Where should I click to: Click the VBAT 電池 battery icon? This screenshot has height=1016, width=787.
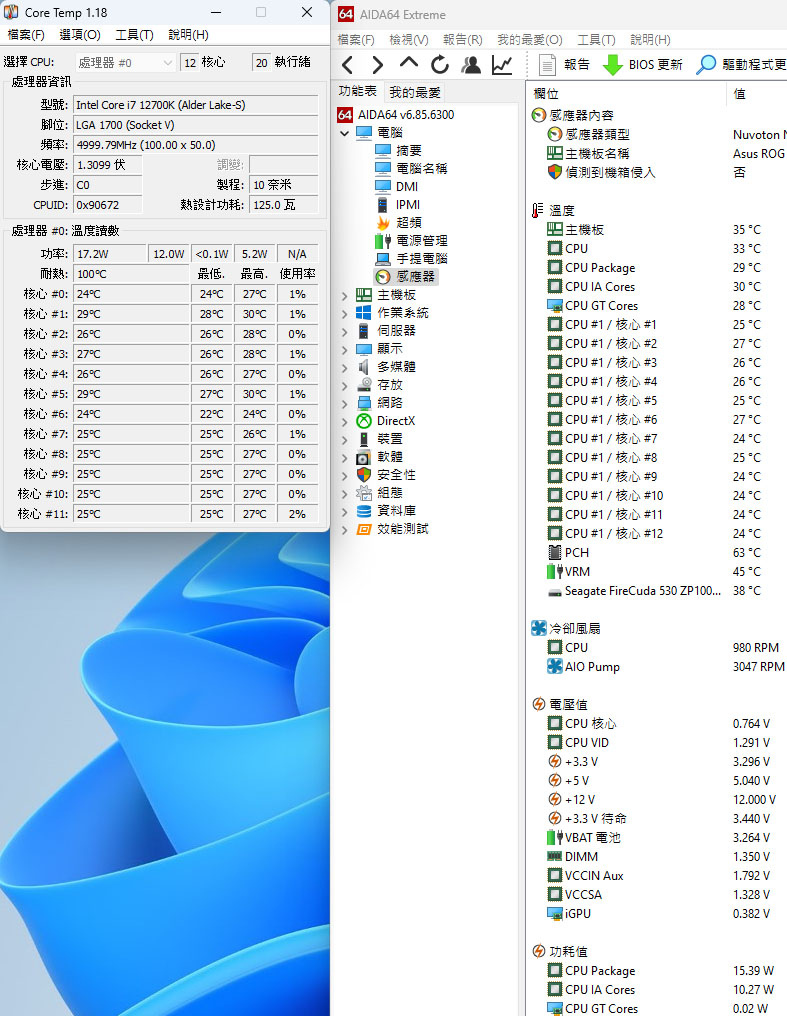(x=554, y=837)
